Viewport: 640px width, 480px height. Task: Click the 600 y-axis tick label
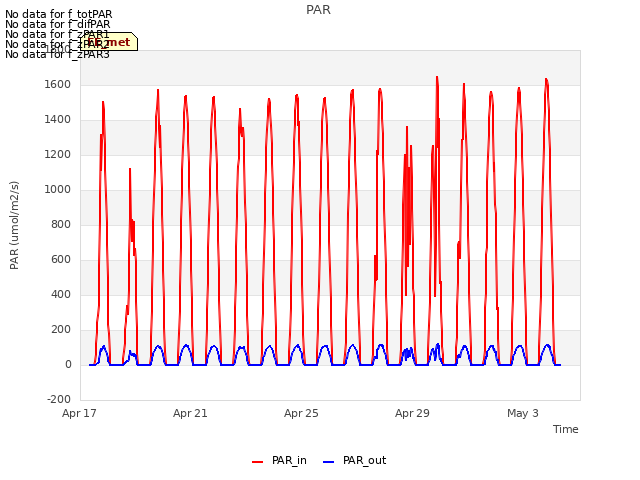(61, 260)
